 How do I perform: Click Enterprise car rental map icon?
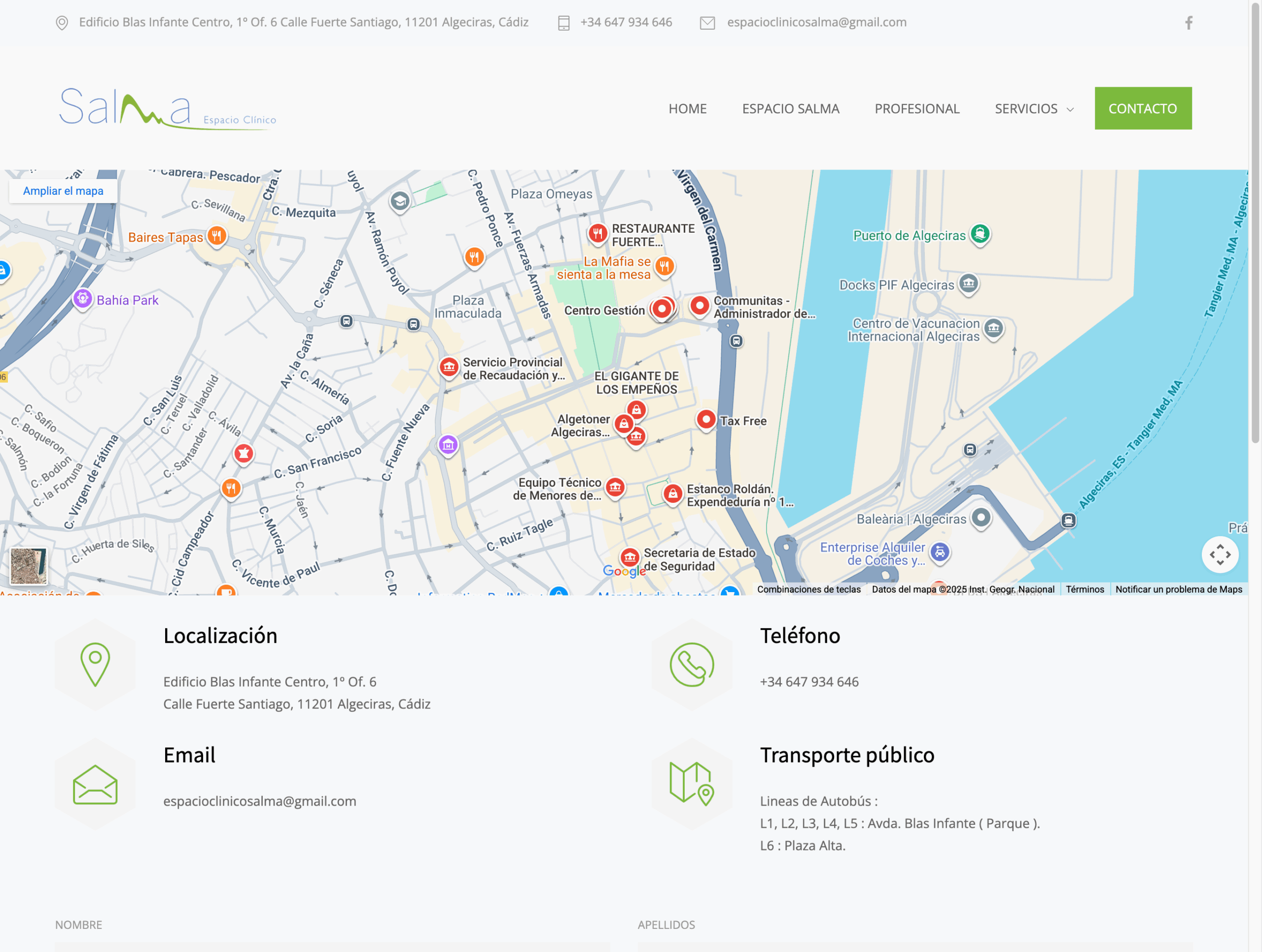939,552
